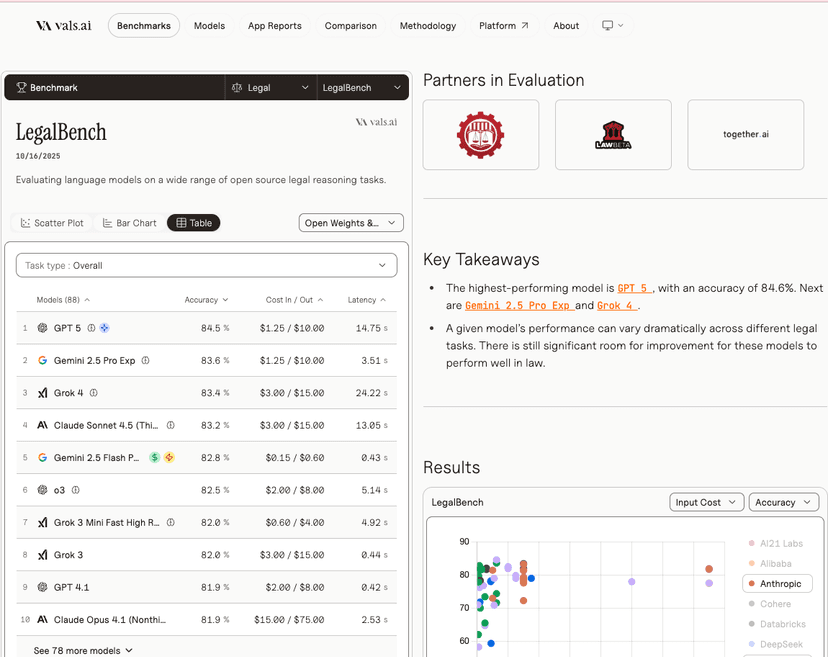Click the green dollar badge on Gemini 2.5 Flash

(152, 457)
